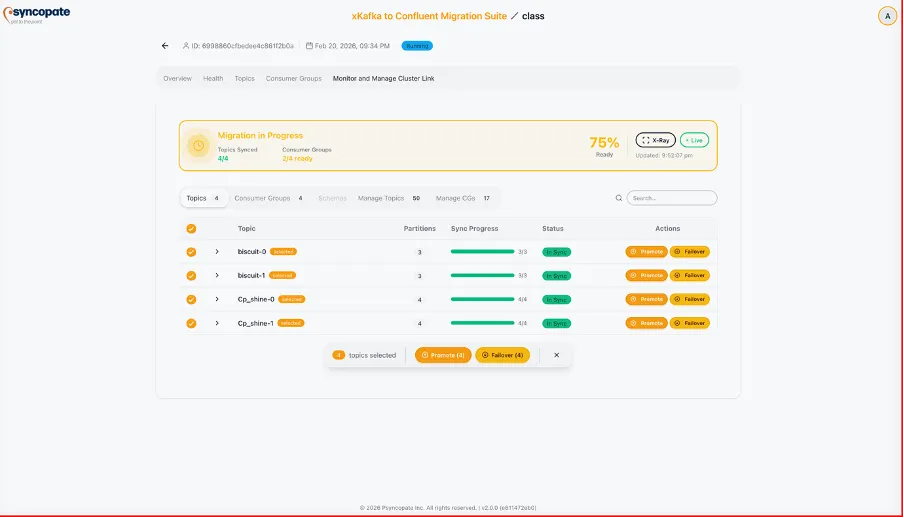Click the Cp_shine-1 topic name
This screenshot has height=518, width=904.
pos(255,323)
